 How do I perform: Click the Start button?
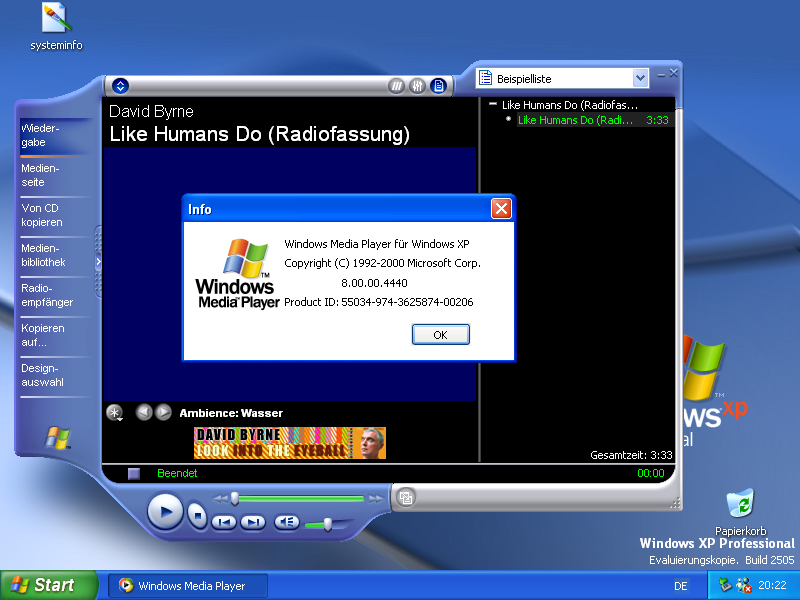[x=48, y=585]
